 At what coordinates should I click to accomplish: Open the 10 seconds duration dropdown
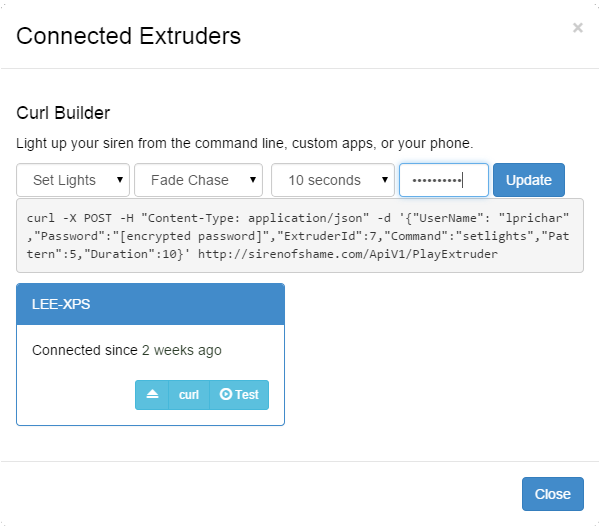pos(333,180)
